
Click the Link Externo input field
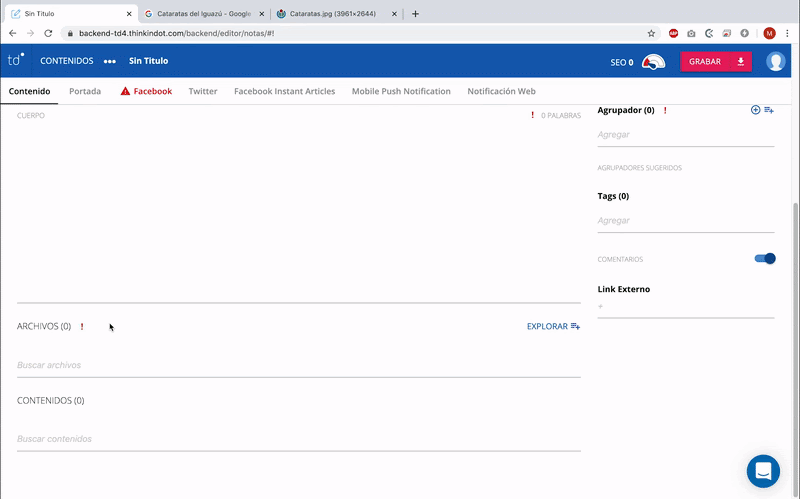685,307
